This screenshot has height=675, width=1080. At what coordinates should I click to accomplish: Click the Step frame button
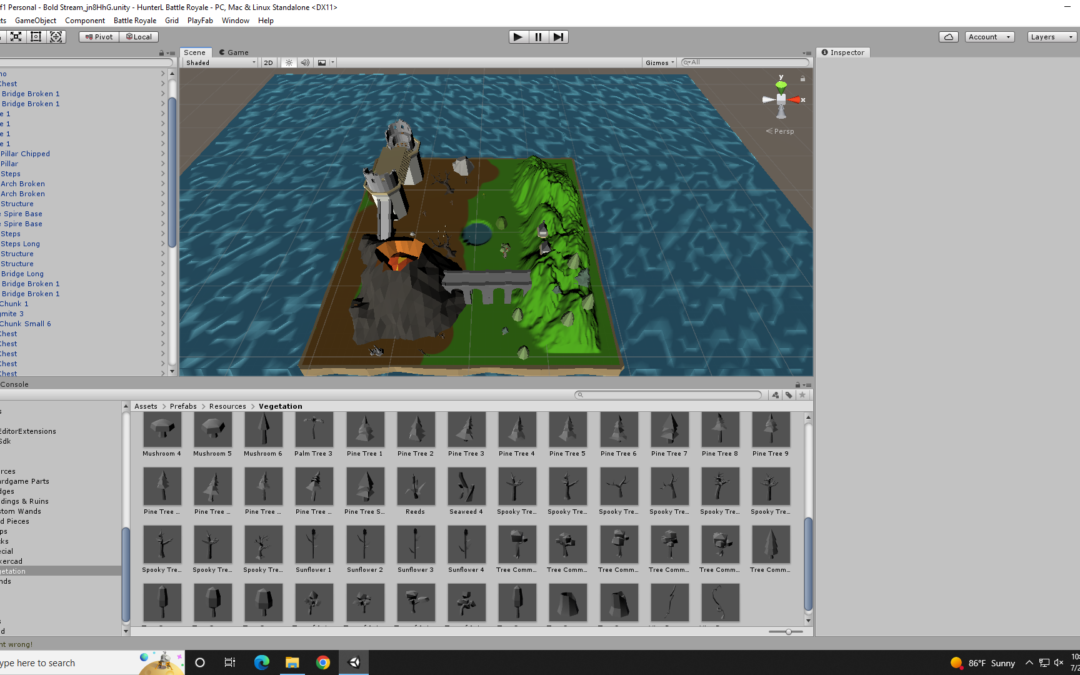tap(559, 37)
